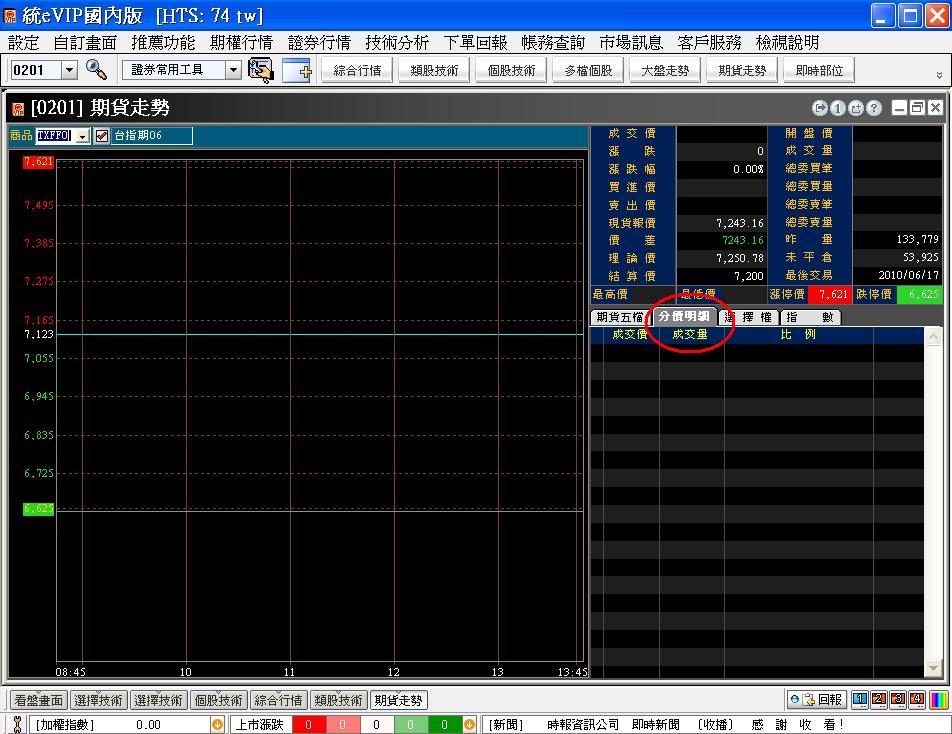Minimize the inner 期貨走勢 panel
This screenshot has width=952, height=734.
coord(899,108)
